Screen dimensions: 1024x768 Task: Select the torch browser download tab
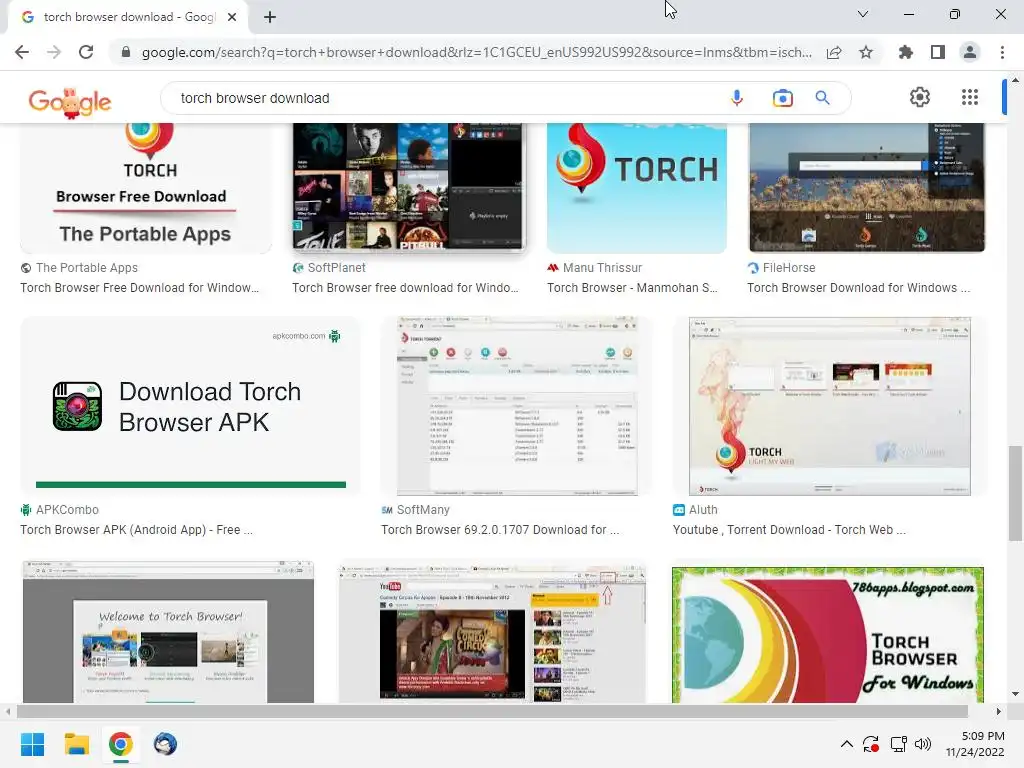pos(127,17)
